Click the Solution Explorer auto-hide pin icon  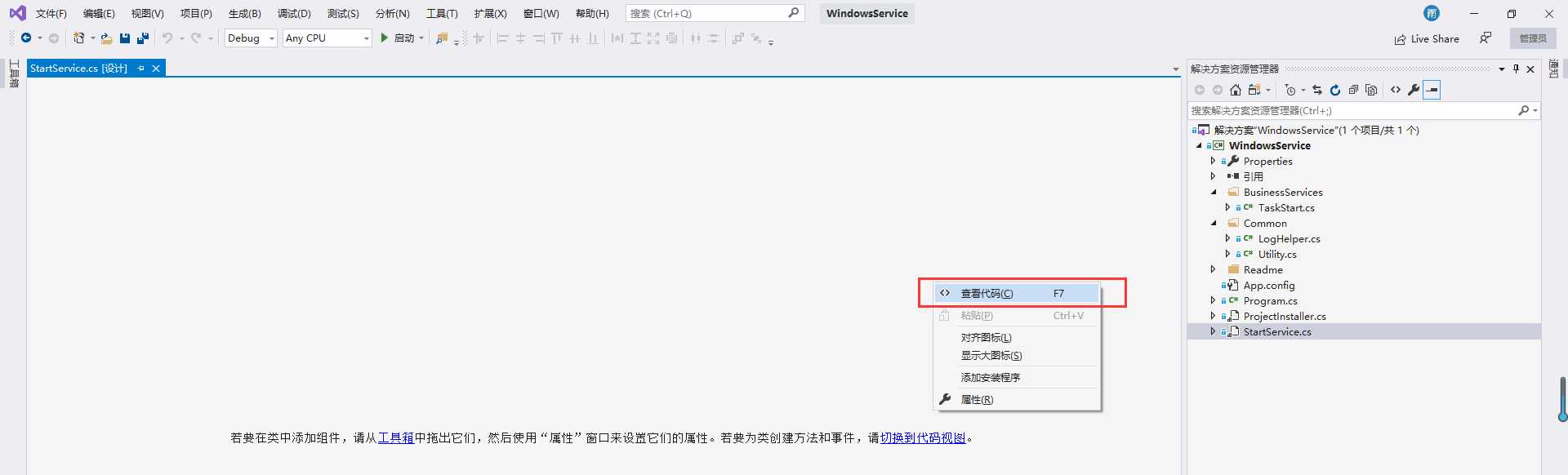coord(1516,69)
